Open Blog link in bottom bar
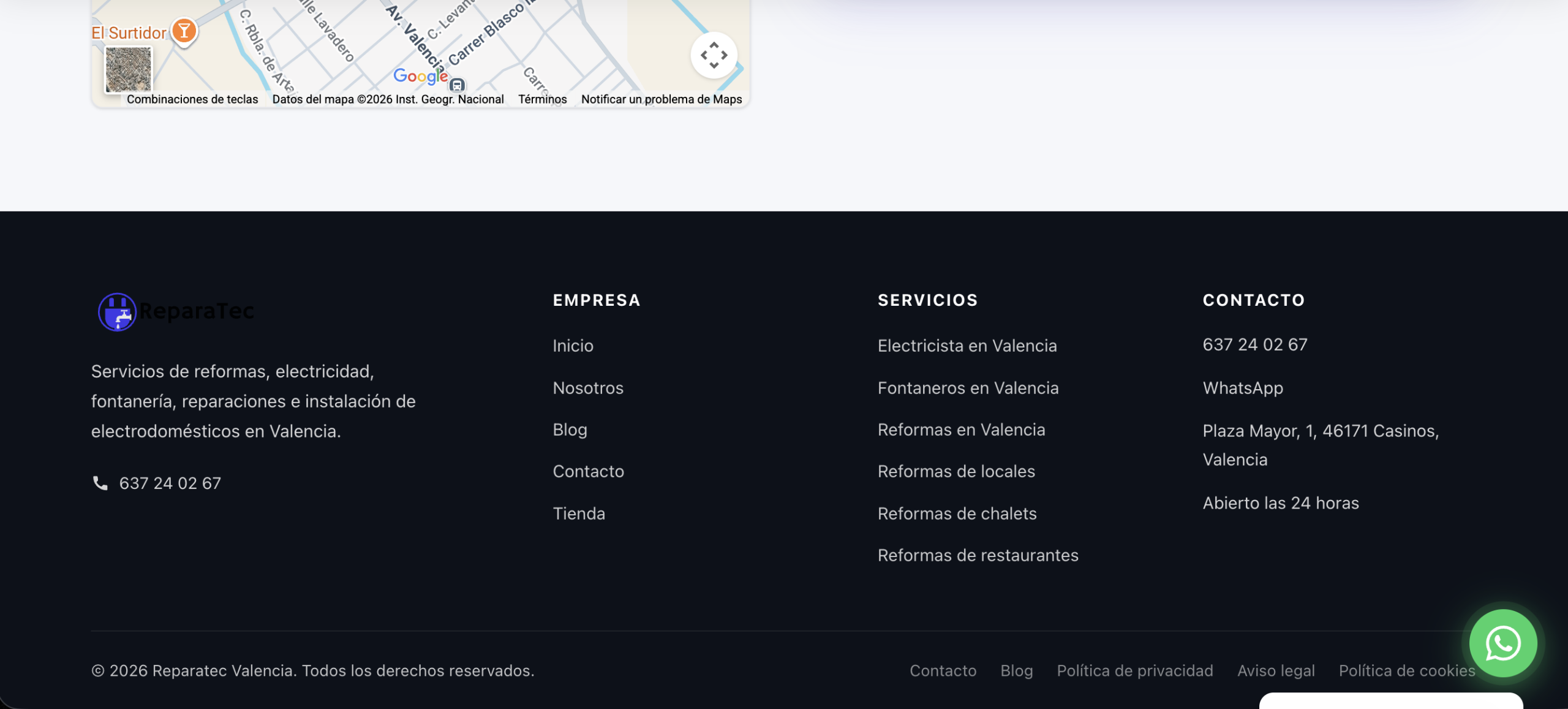 click(x=1017, y=671)
